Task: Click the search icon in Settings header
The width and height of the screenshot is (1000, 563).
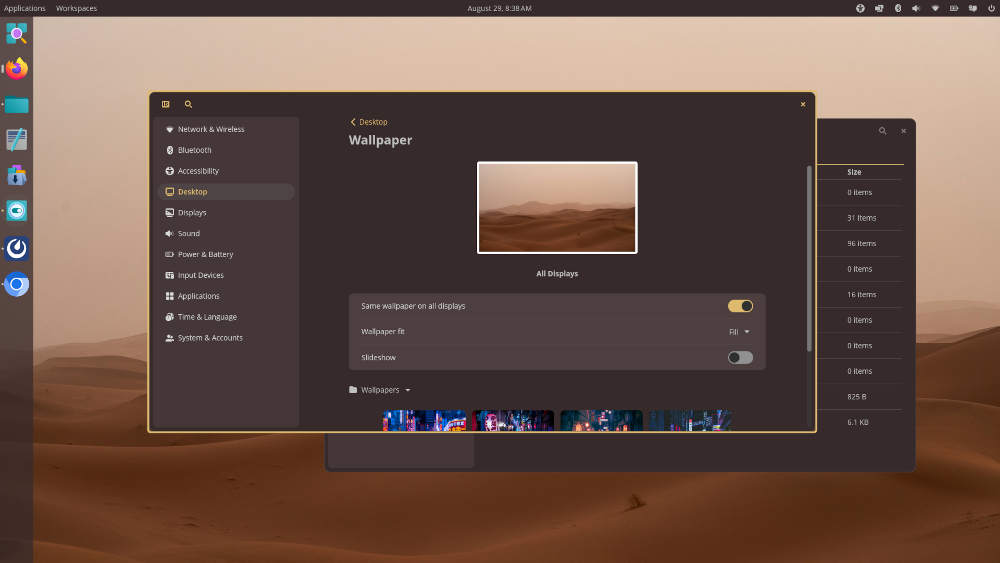Action: click(x=188, y=104)
